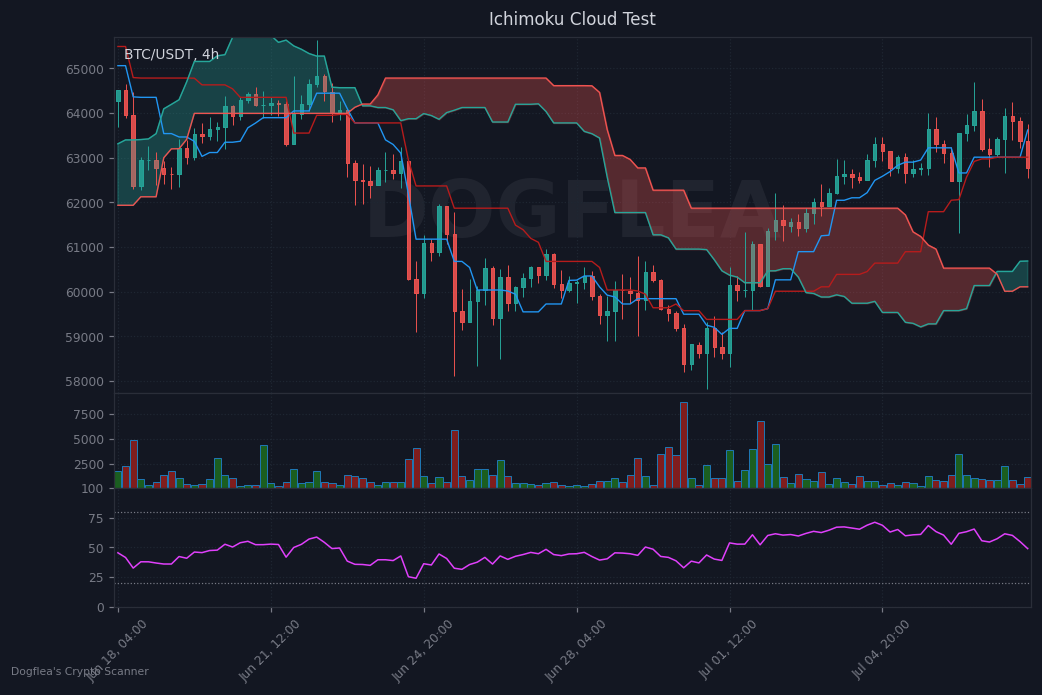Click the 25 RSI axis label
The image size is (1042, 695).
(x=96, y=578)
